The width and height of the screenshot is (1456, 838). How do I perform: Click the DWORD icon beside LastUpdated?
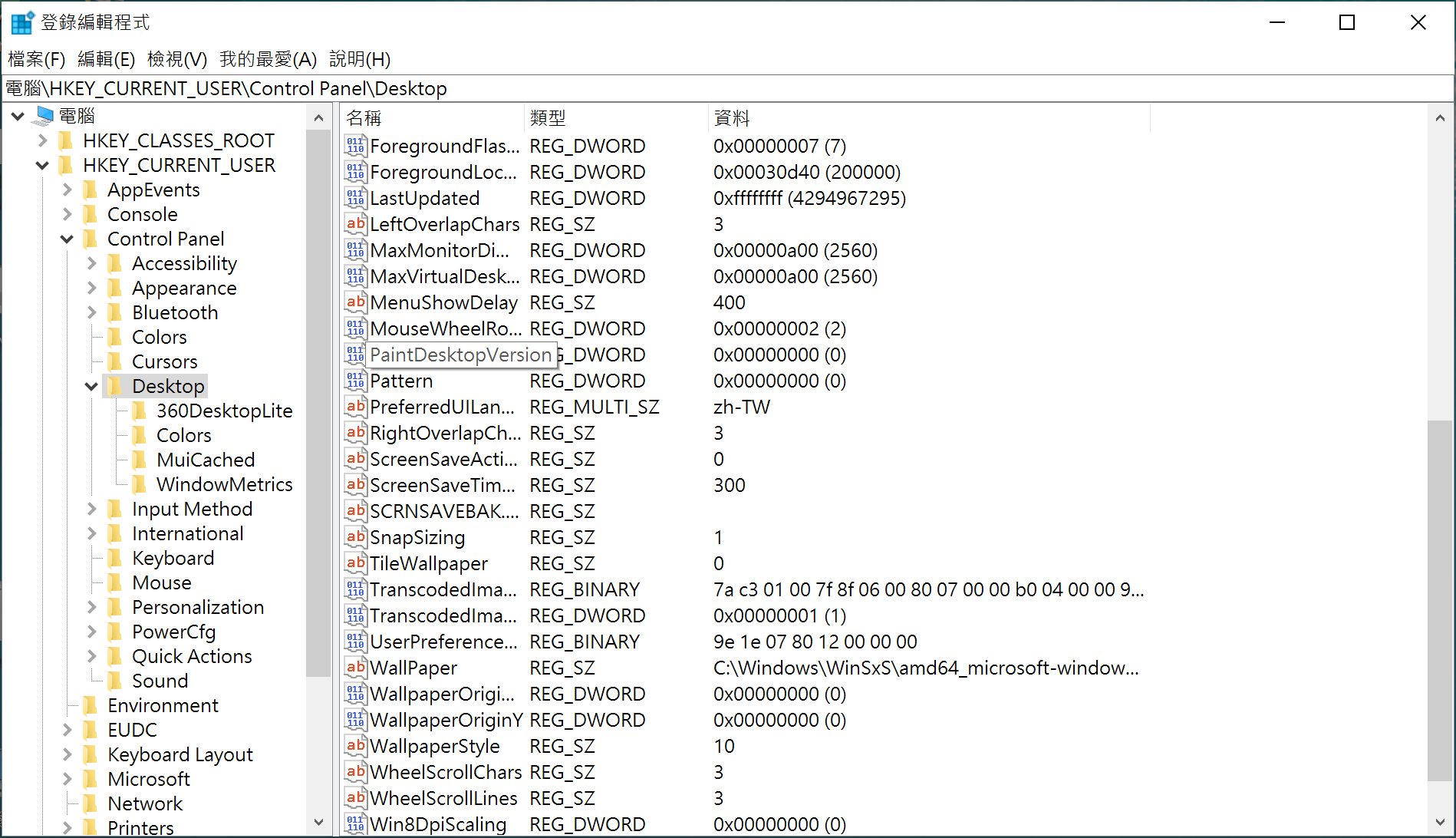tap(355, 198)
